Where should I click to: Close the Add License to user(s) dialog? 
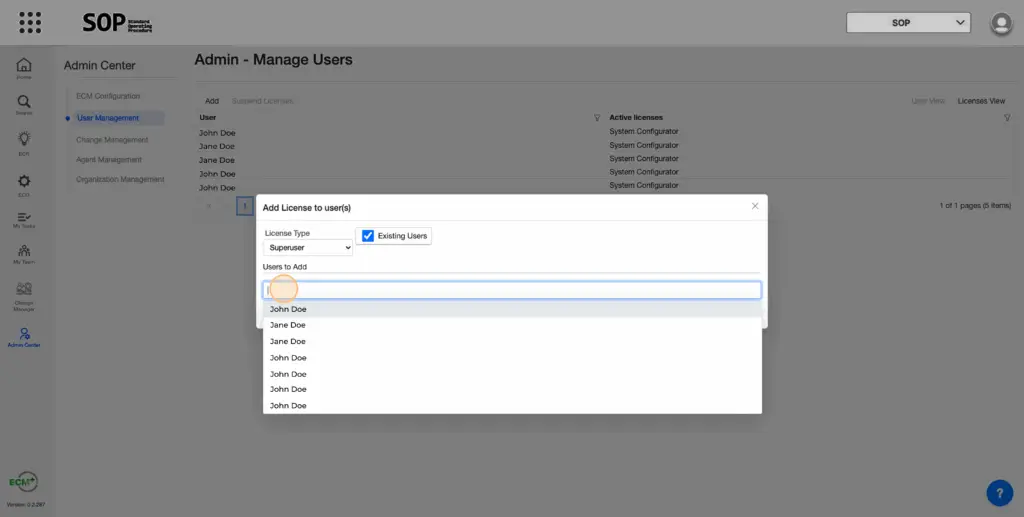755,206
